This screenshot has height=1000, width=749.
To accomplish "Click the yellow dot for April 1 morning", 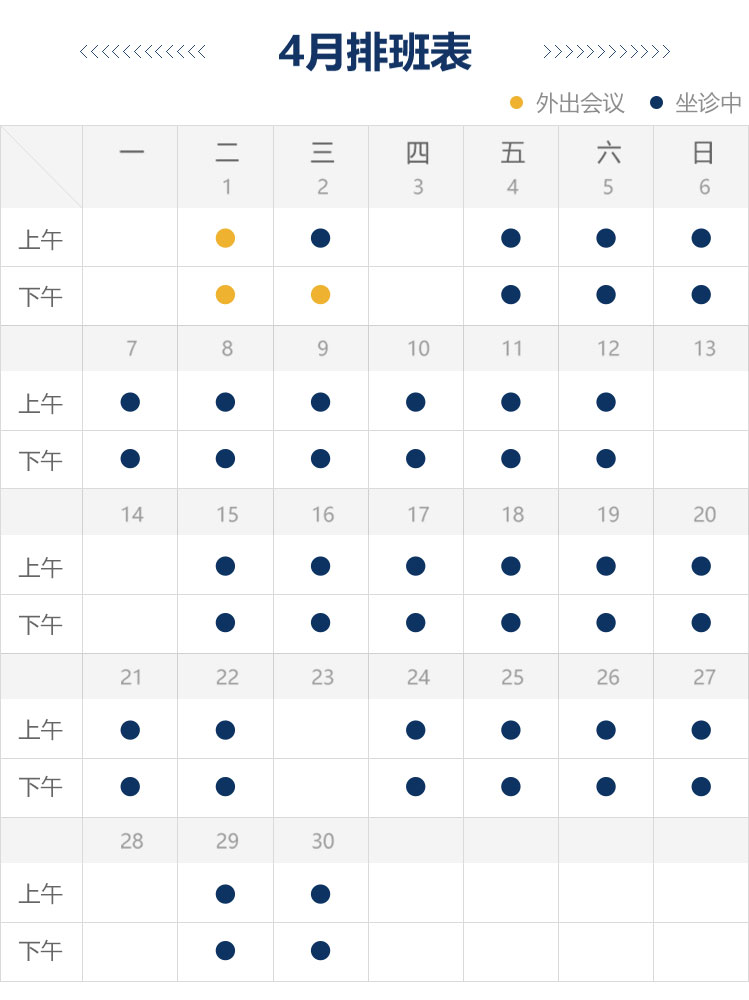I will (225, 239).
